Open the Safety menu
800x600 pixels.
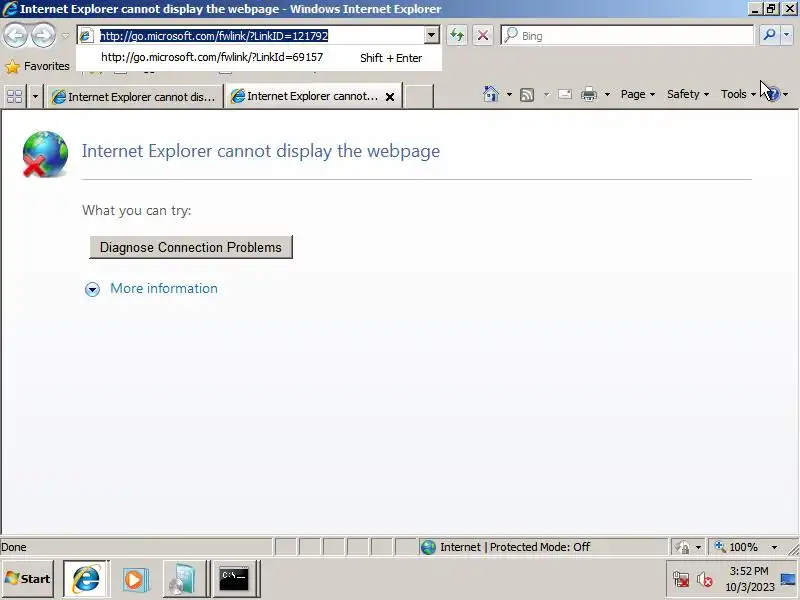point(688,94)
